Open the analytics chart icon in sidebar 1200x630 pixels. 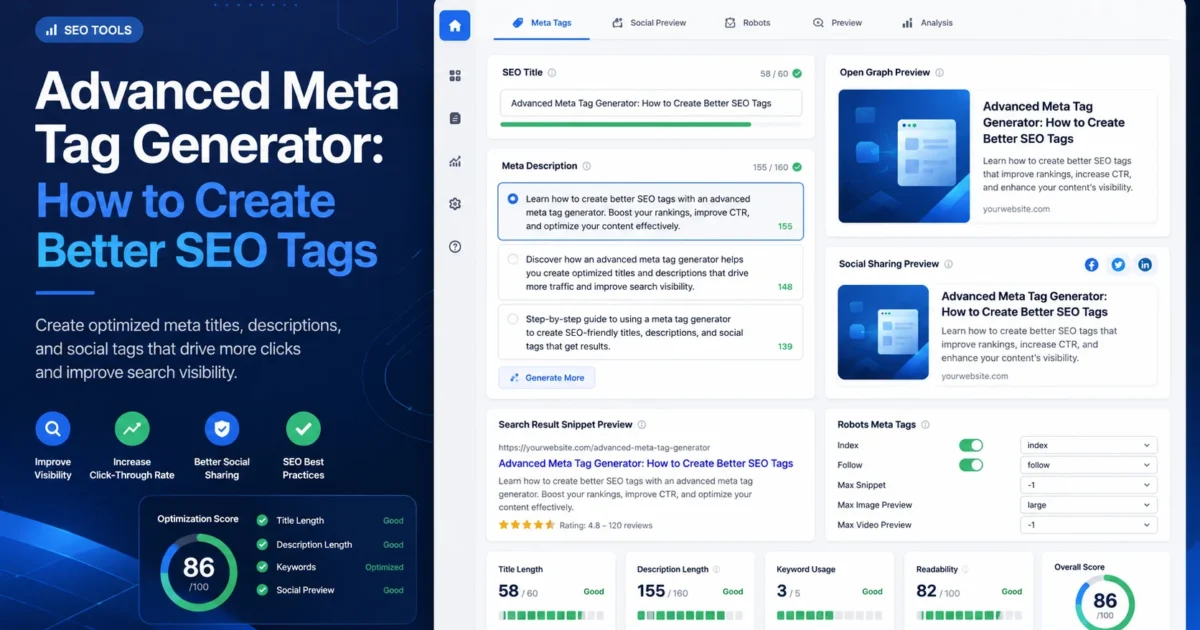coord(455,161)
